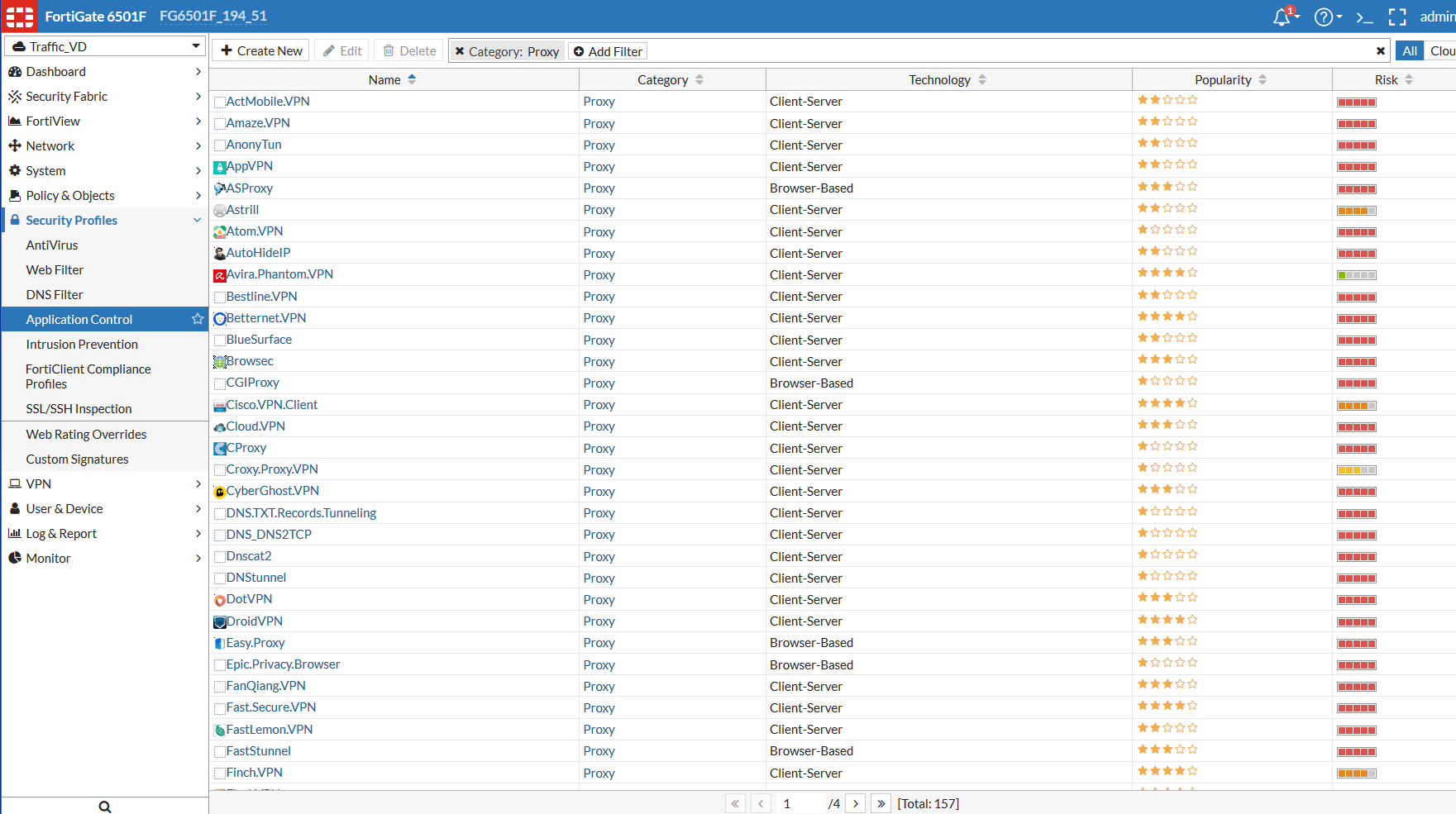
Task: Open the Web Filter menu item
Action: (55, 270)
